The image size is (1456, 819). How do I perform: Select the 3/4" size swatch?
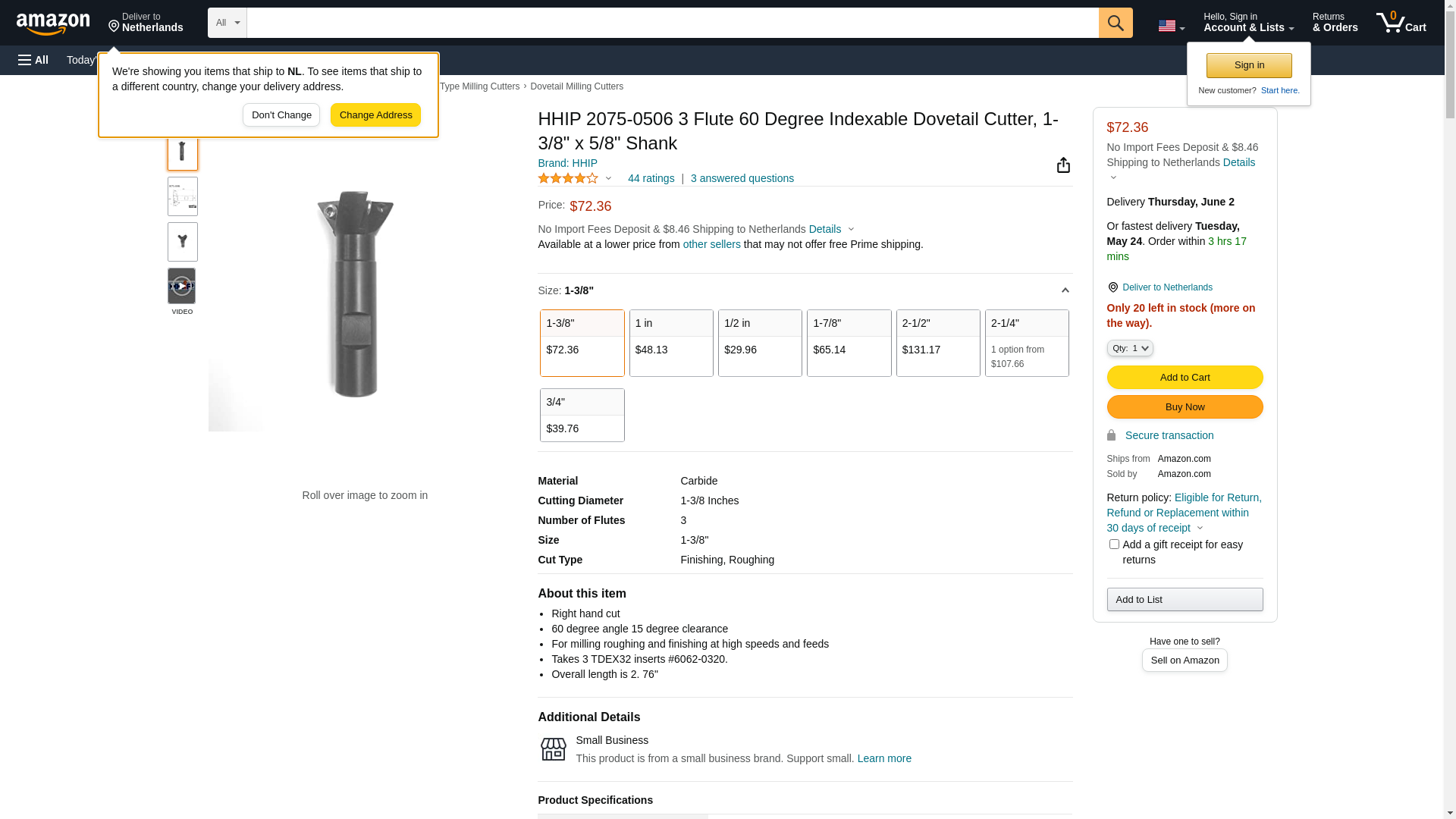coord(582,415)
